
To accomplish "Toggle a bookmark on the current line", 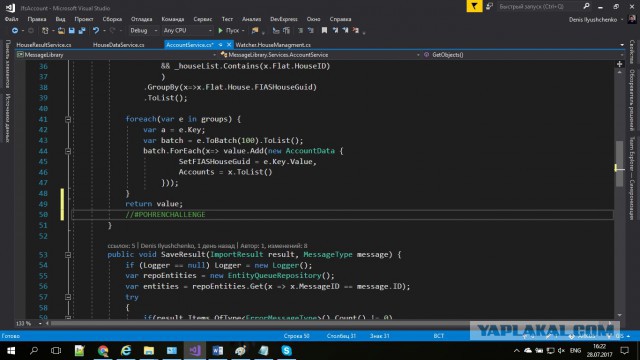I will (324, 31).
